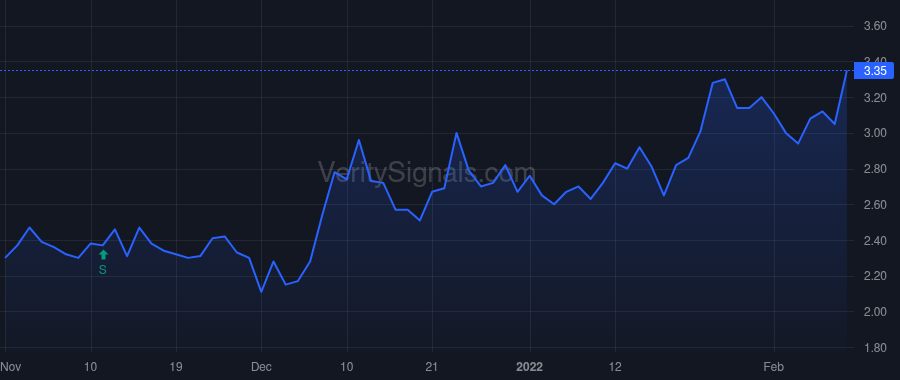This screenshot has height=380, width=900.
Task: Click the 3.20 price axis label
Action: tap(875, 98)
